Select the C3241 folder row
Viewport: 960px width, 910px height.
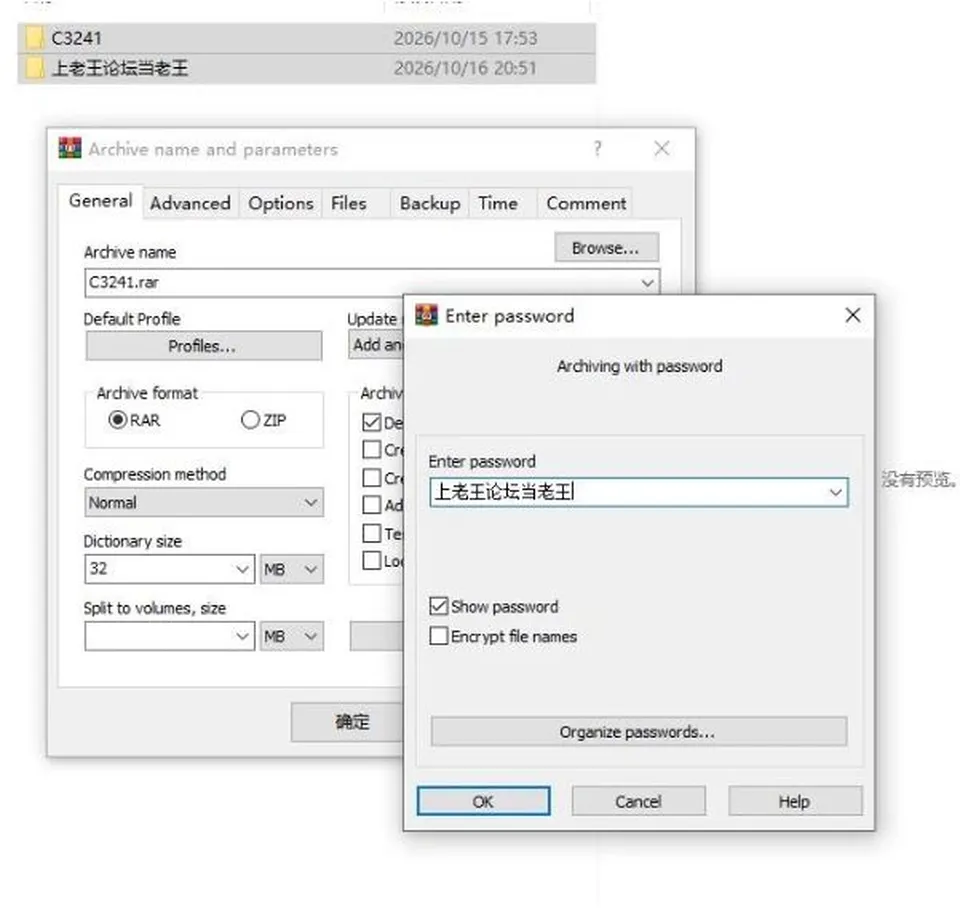(x=307, y=38)
